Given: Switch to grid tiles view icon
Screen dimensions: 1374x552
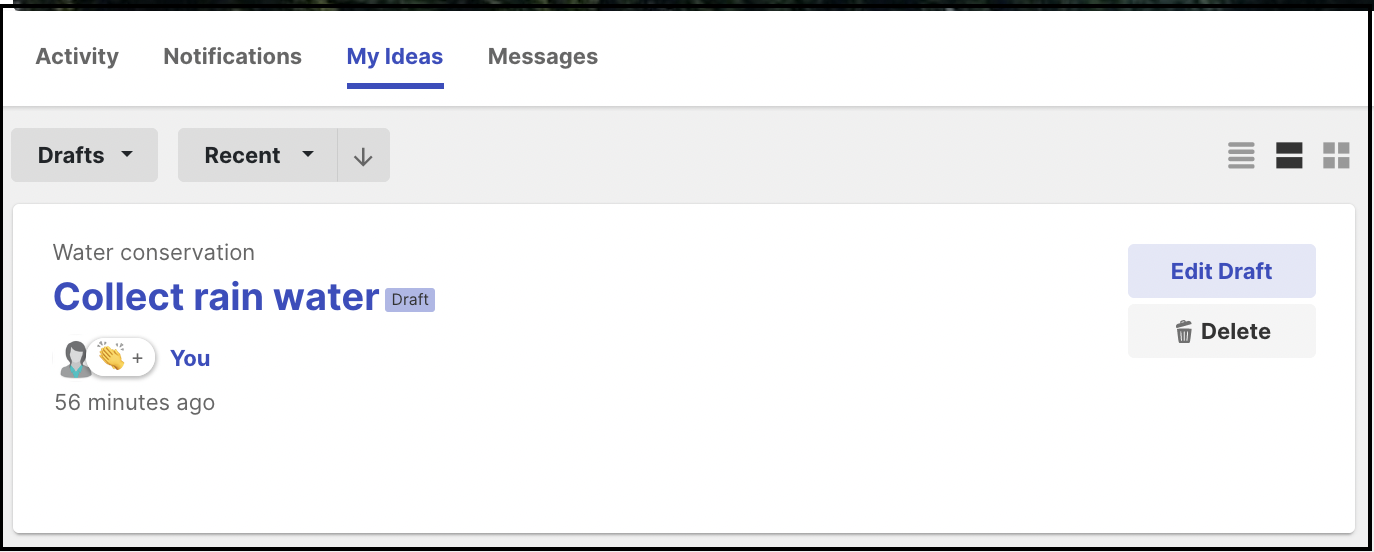Looking at the screenshot, I should [1336, 155].
